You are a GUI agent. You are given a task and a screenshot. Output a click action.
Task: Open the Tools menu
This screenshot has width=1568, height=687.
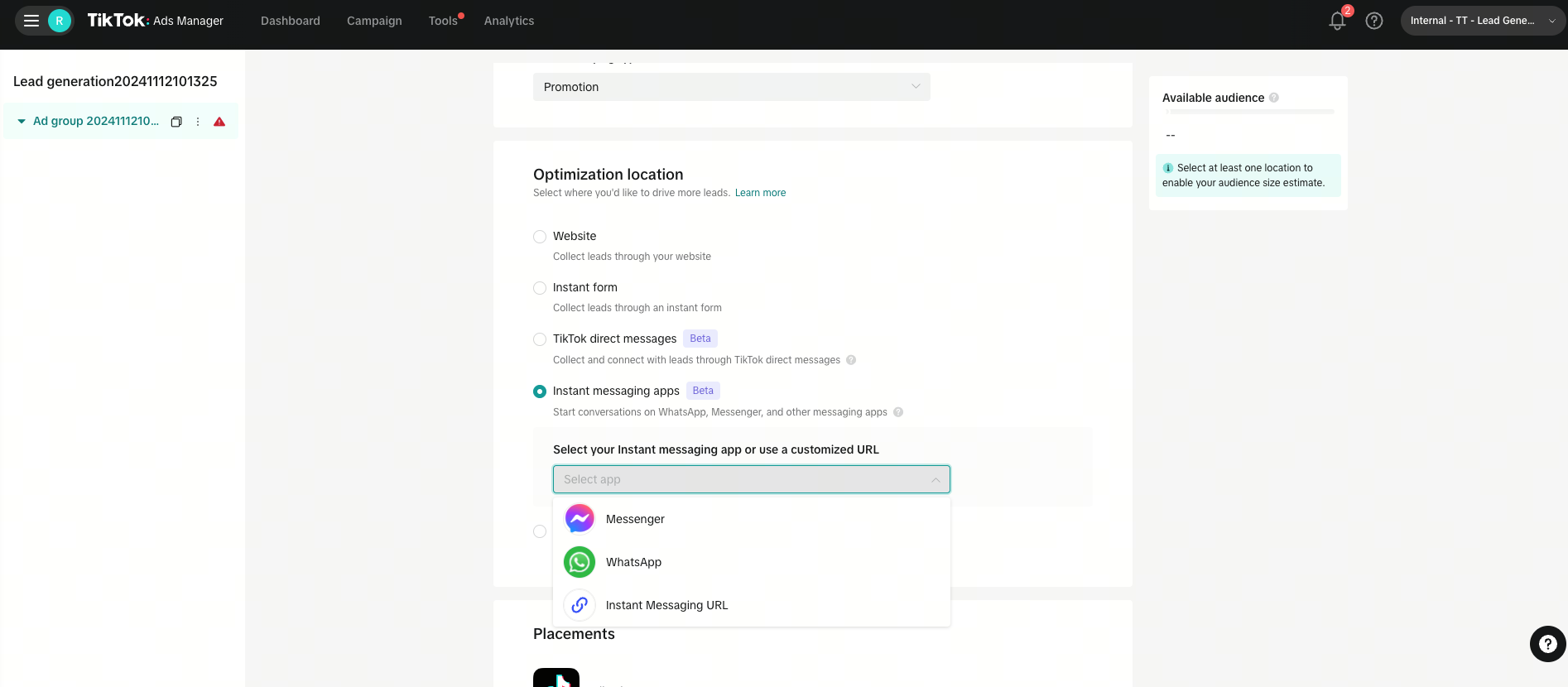pos(444,21)
